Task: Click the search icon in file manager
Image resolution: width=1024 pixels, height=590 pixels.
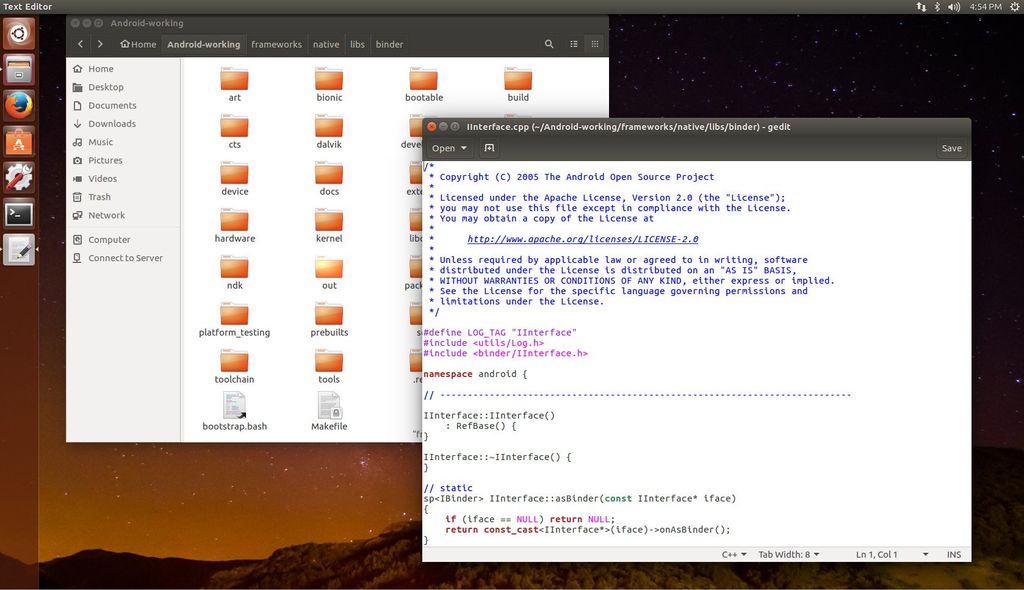Action: click(549, 44)
